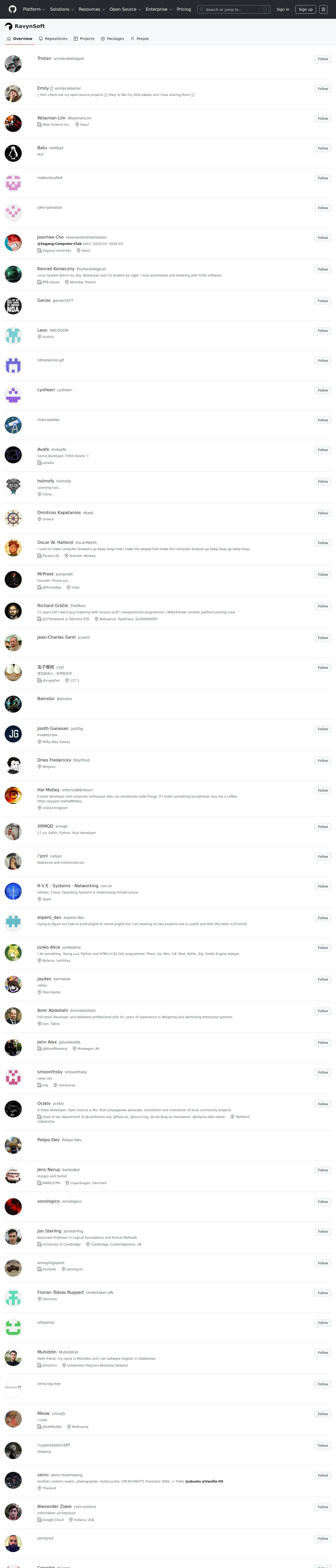Follow Konrad Konieczny

coord(323,269)
